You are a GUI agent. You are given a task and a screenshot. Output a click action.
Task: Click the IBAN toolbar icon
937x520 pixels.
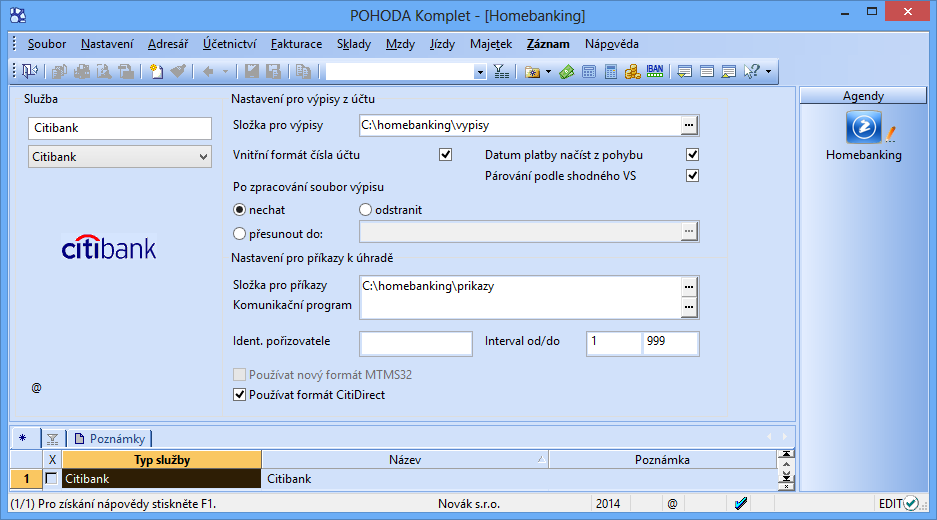tap(655, 72)
